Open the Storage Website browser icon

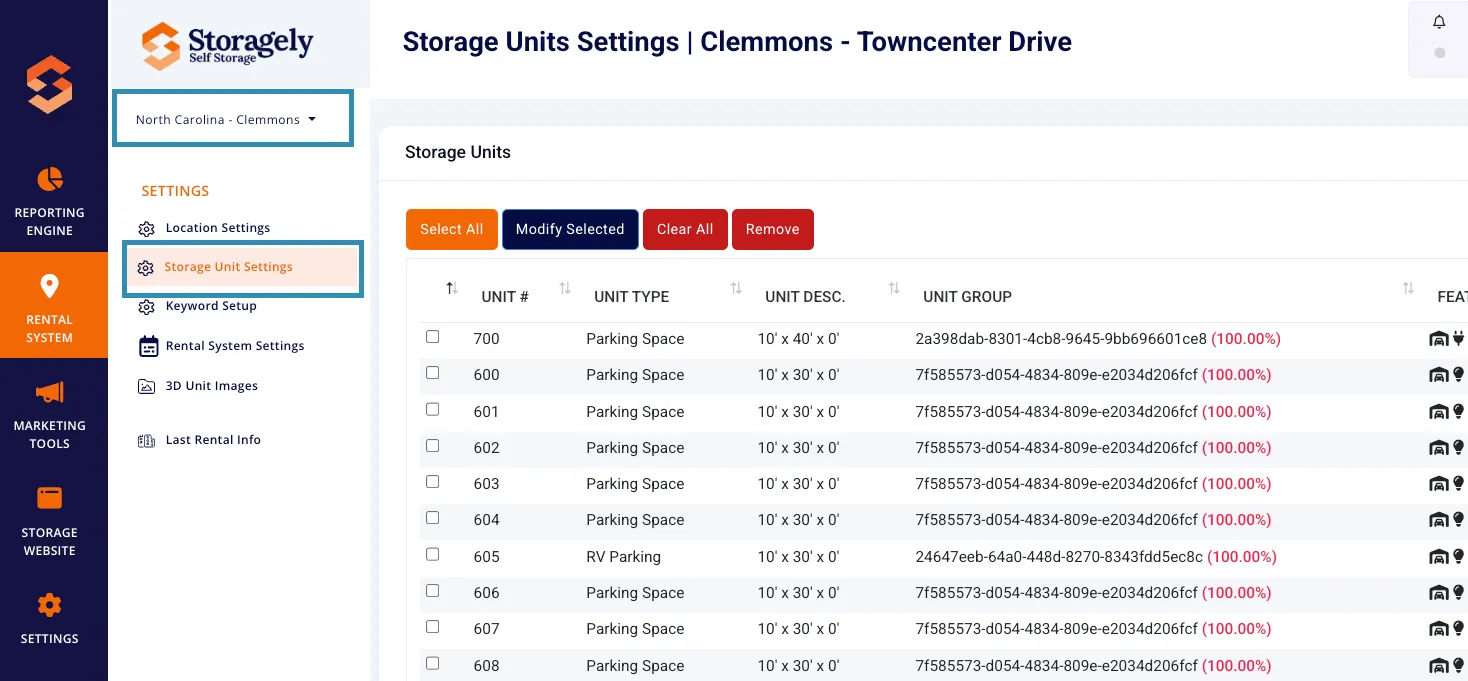pos(50,498)
